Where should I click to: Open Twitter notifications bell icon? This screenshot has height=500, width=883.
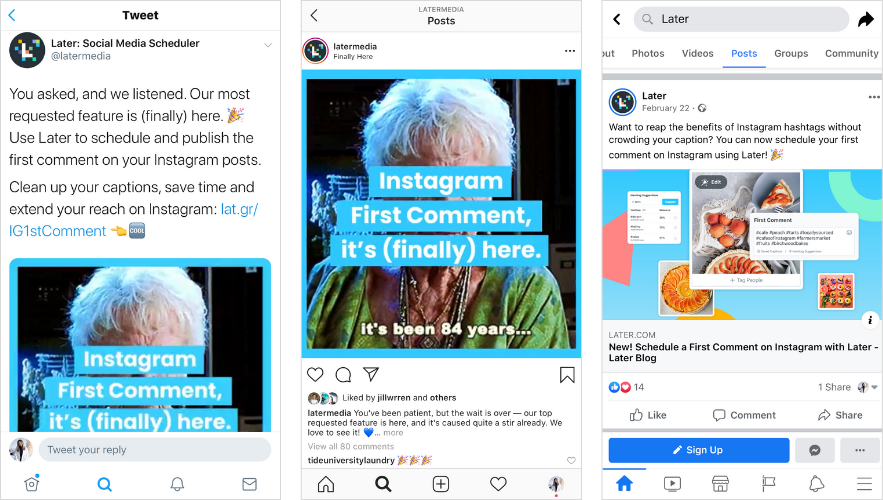(x=177, y=484)
